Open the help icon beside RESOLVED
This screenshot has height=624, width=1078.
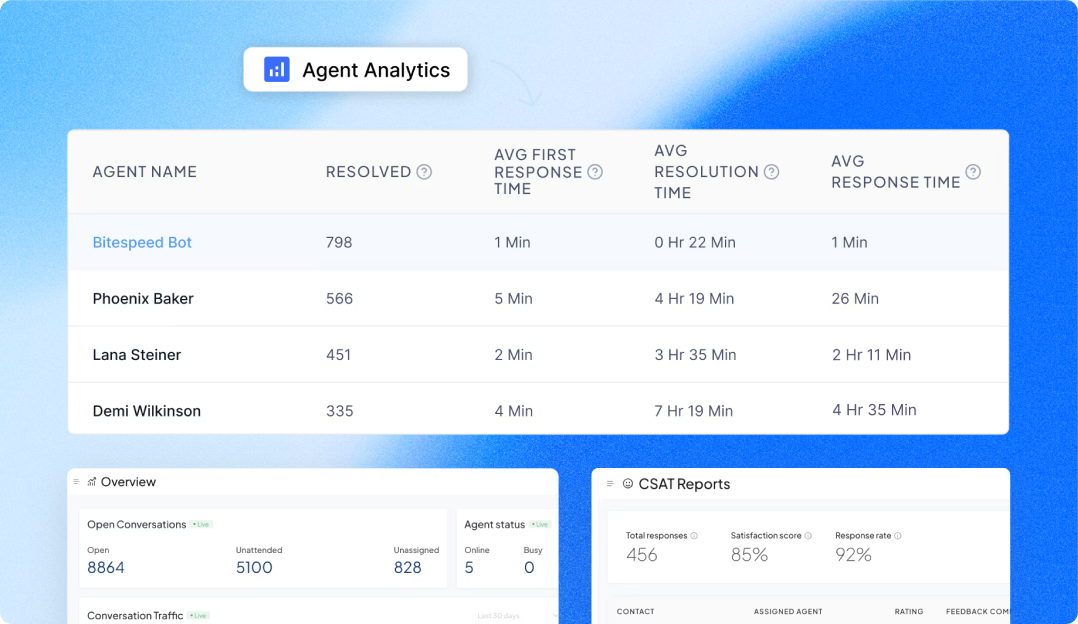(x=424, y=172)
